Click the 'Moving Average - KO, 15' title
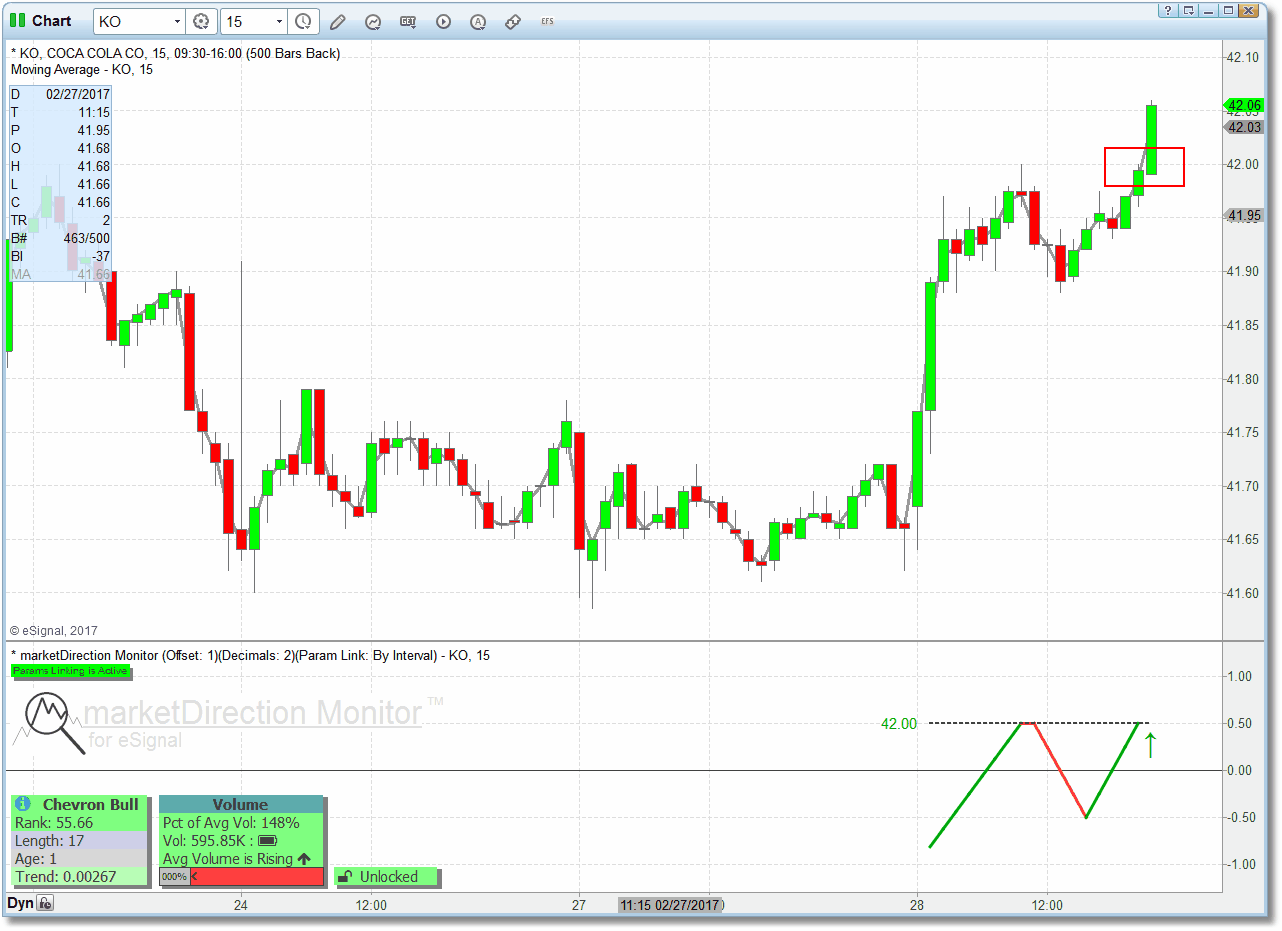 (82, 70)
